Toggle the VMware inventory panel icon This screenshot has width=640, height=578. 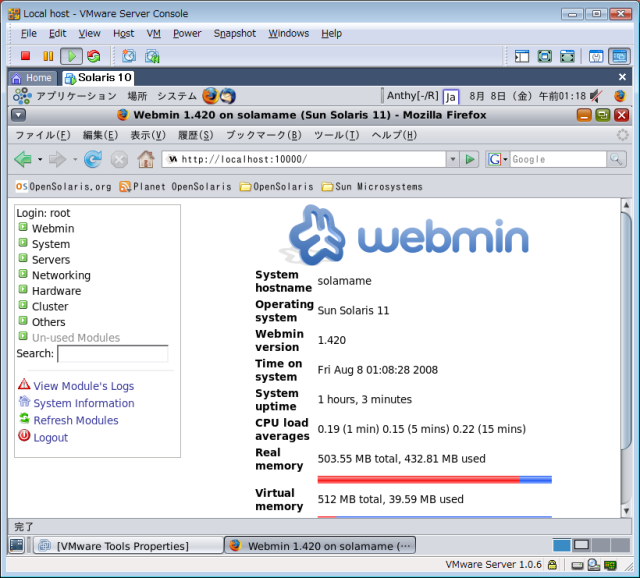click(x=522, y=56)
